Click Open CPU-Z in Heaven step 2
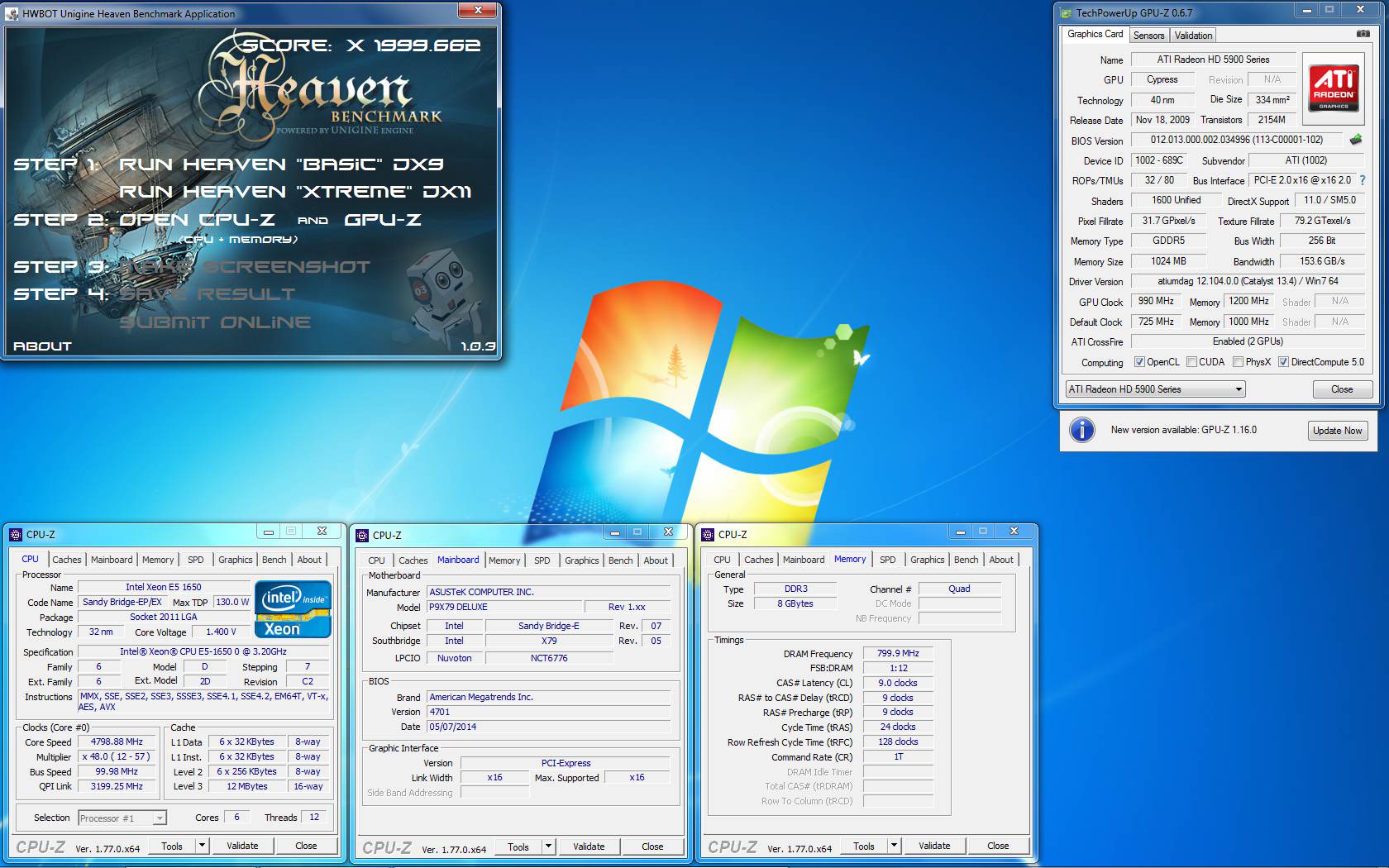Viewport: 1389px width, 868px height. [x=198, y=220]
